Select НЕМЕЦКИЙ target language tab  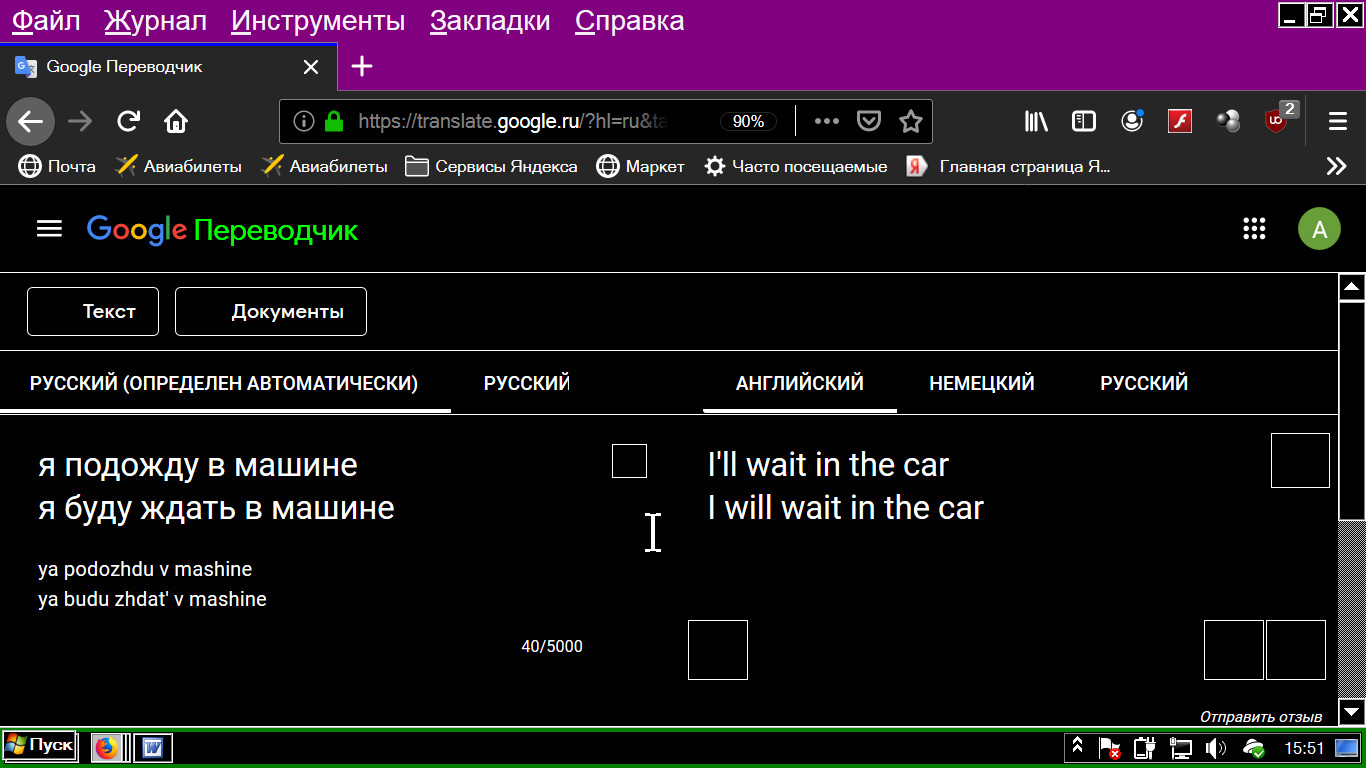(x=982, y=383)
